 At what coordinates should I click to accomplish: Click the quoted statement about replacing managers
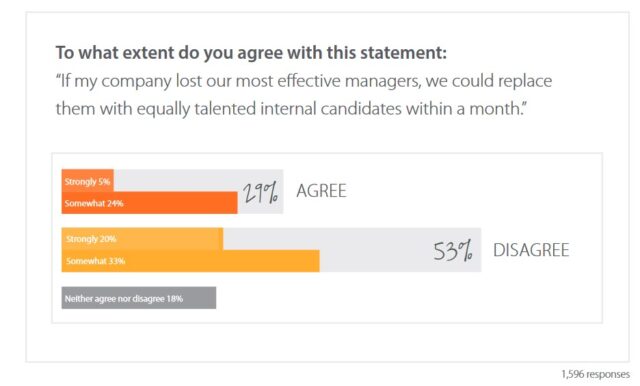click(x=304, y=95)
